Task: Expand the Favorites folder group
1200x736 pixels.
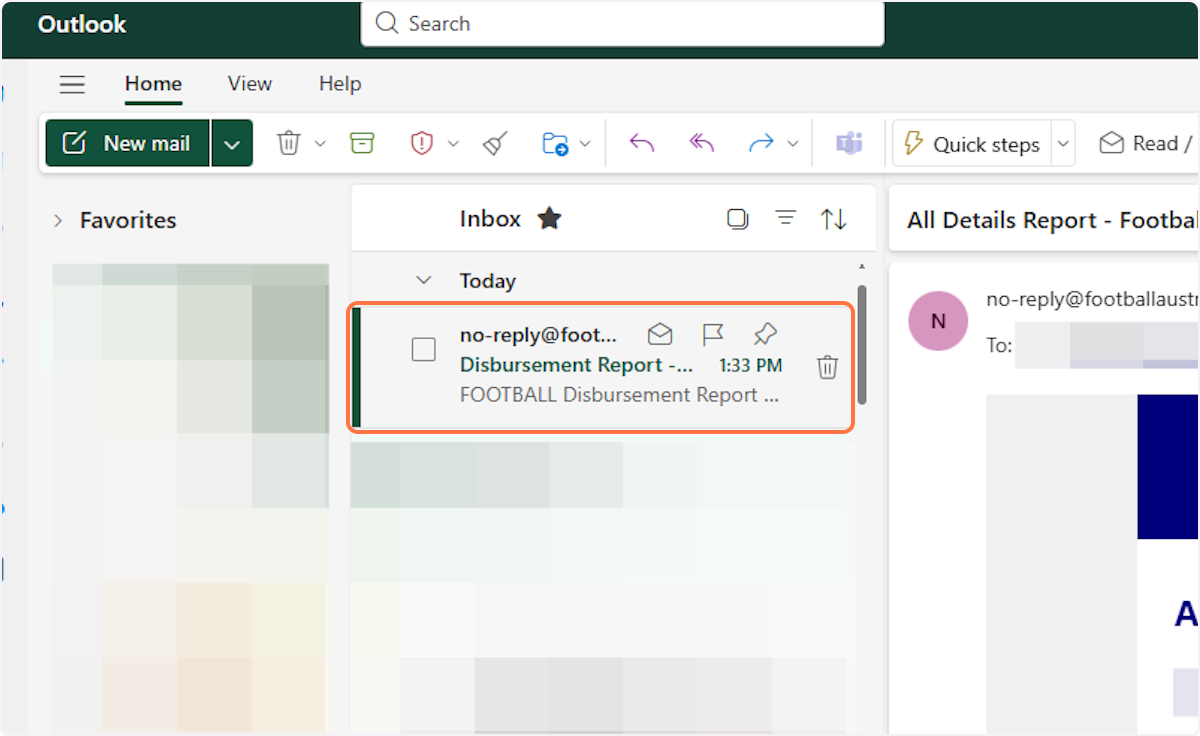Action: point(58,220)
